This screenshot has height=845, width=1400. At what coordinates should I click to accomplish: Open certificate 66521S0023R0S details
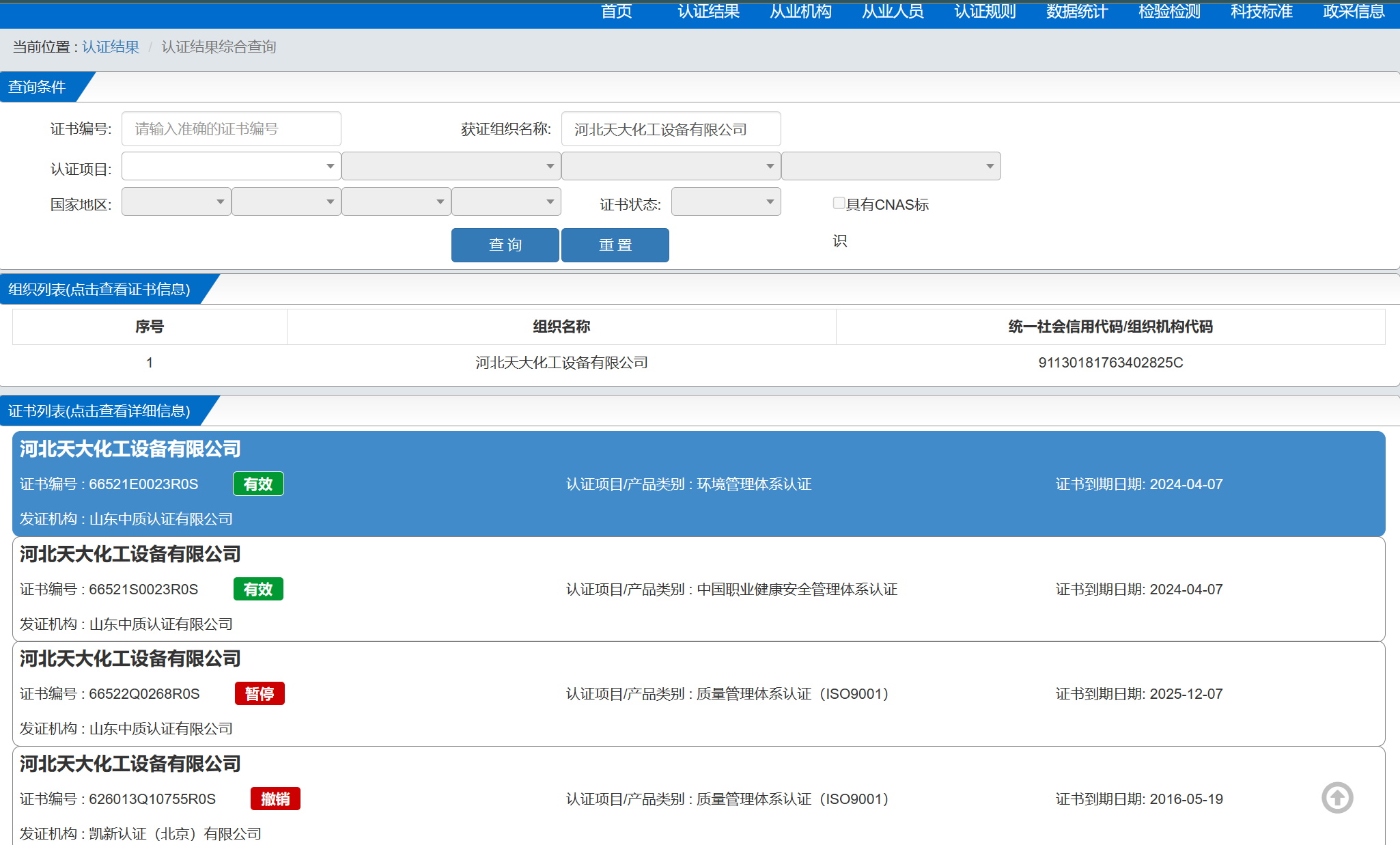[x=699, y=589]
